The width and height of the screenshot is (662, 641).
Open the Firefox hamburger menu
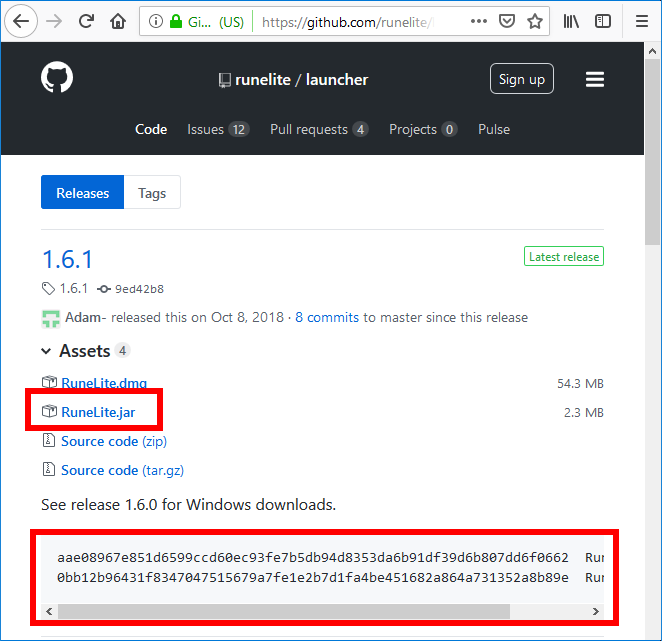(642, 21)
